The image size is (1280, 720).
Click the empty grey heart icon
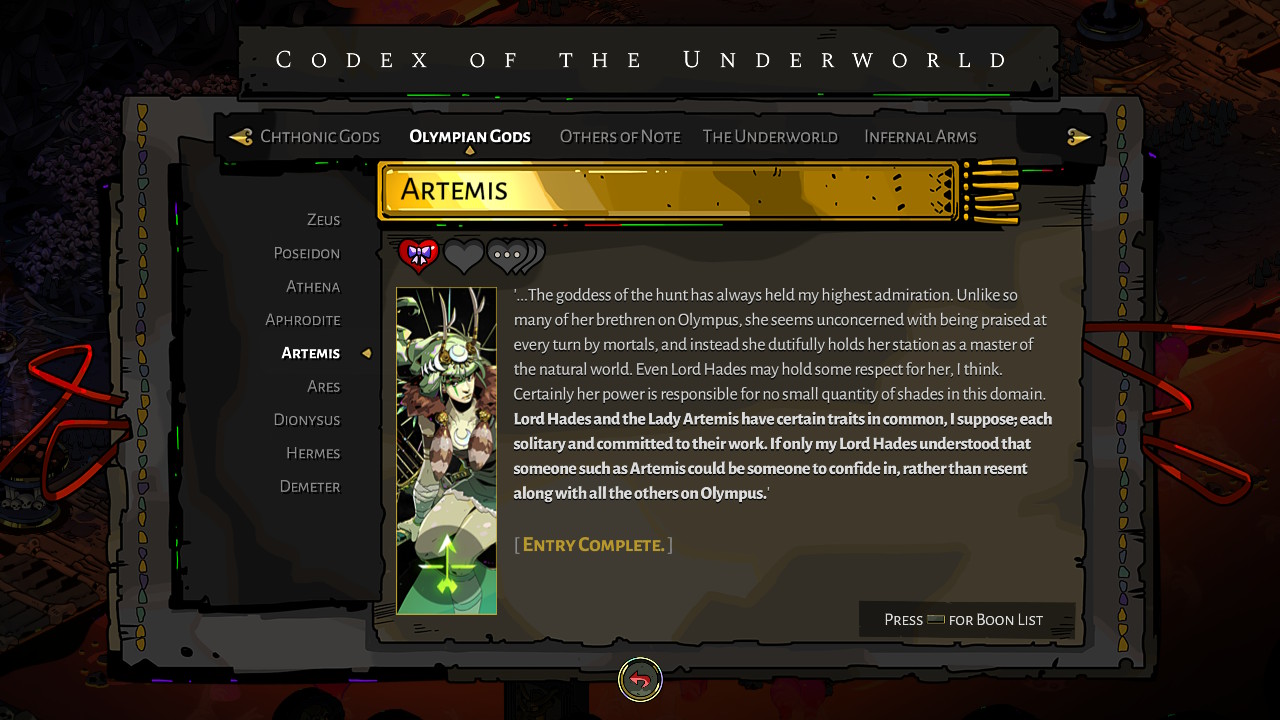click(463, 257)
